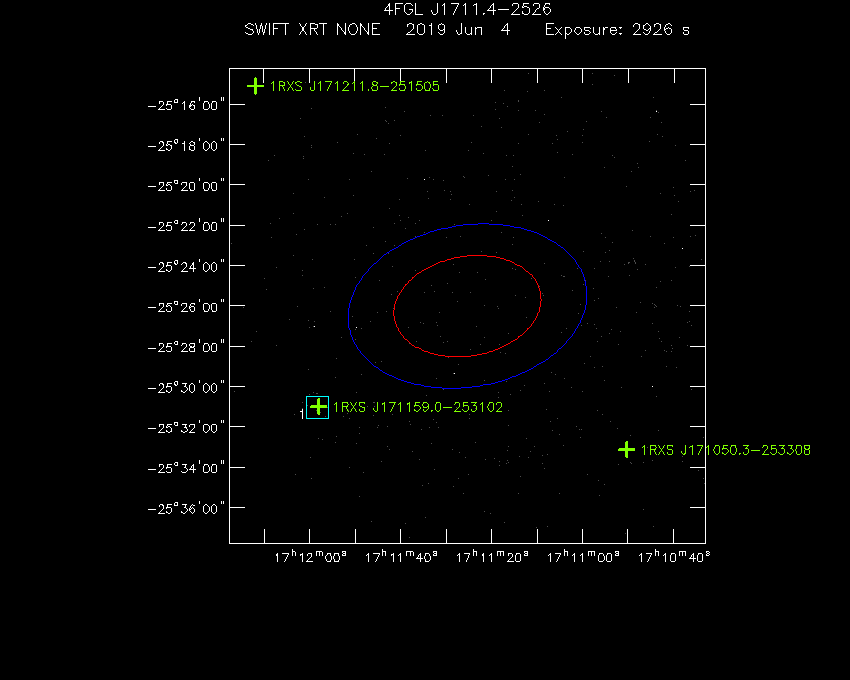Viewport: 850px width, 680px height.
Task: Click the 4FGL J1711.4-2526 title text
Action: (467, 9)
